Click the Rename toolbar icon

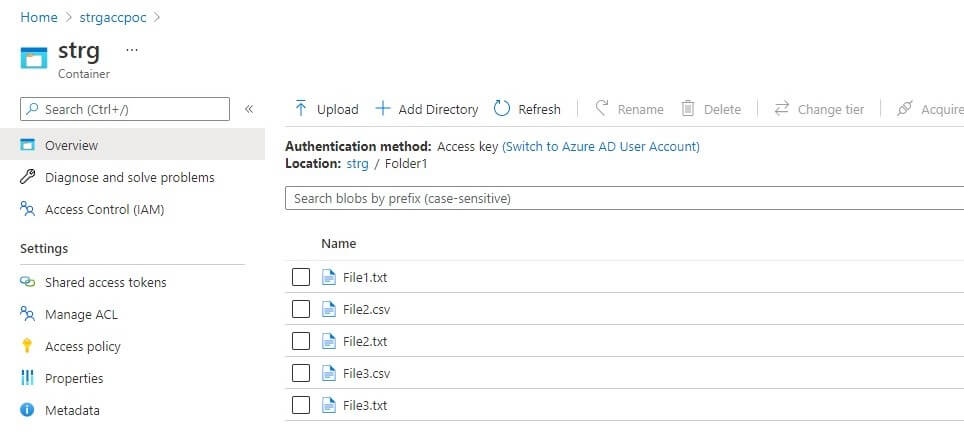pos(602,109)
